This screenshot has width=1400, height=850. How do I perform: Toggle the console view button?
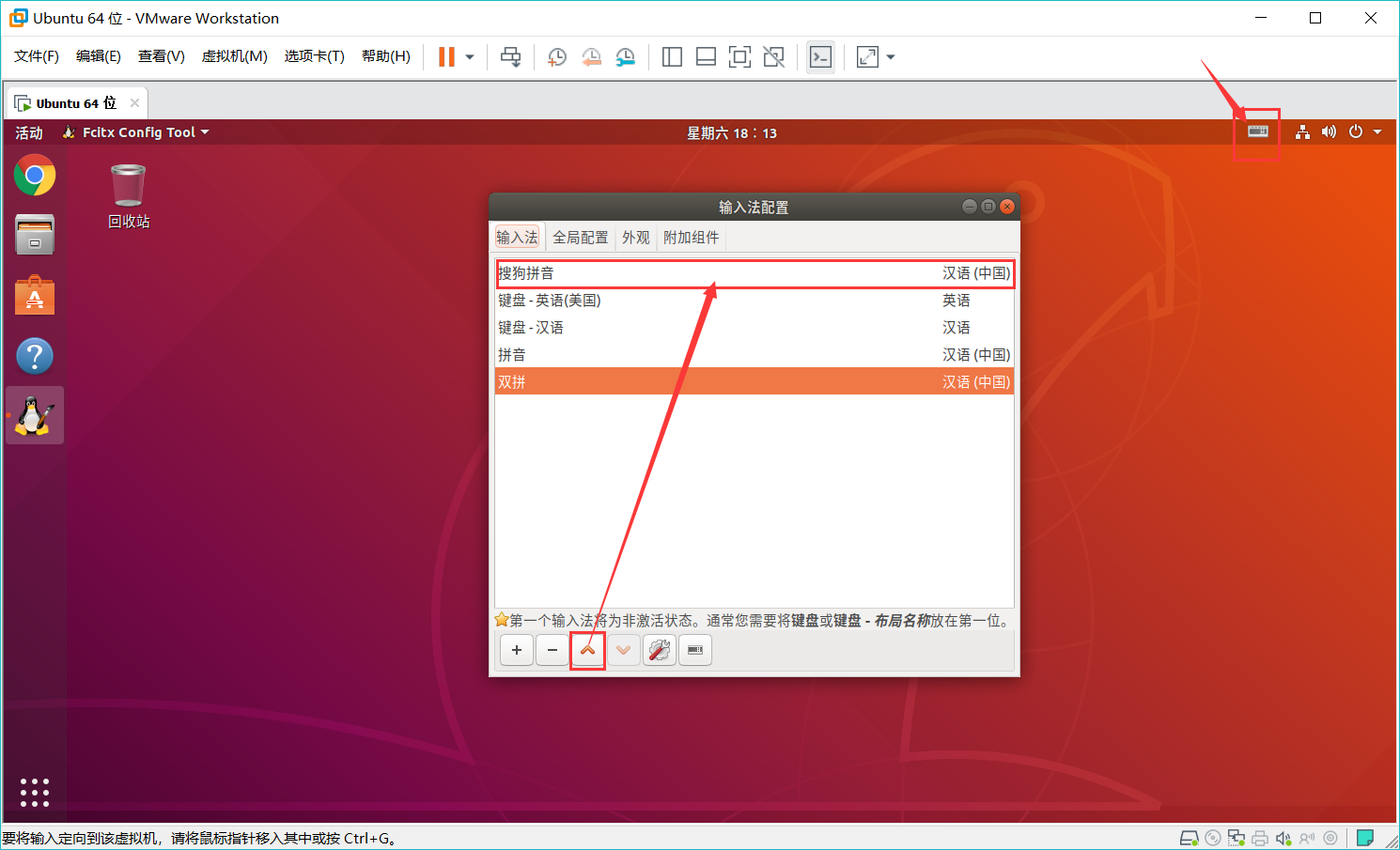coord(820,57)
